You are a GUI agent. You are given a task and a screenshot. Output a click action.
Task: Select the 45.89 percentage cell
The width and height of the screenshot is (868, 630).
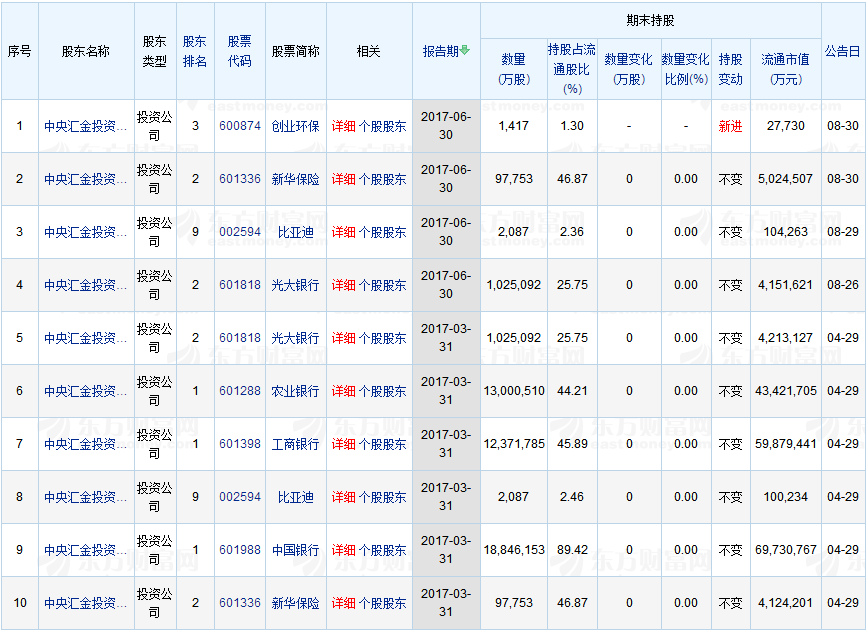(x=572, y=444)
